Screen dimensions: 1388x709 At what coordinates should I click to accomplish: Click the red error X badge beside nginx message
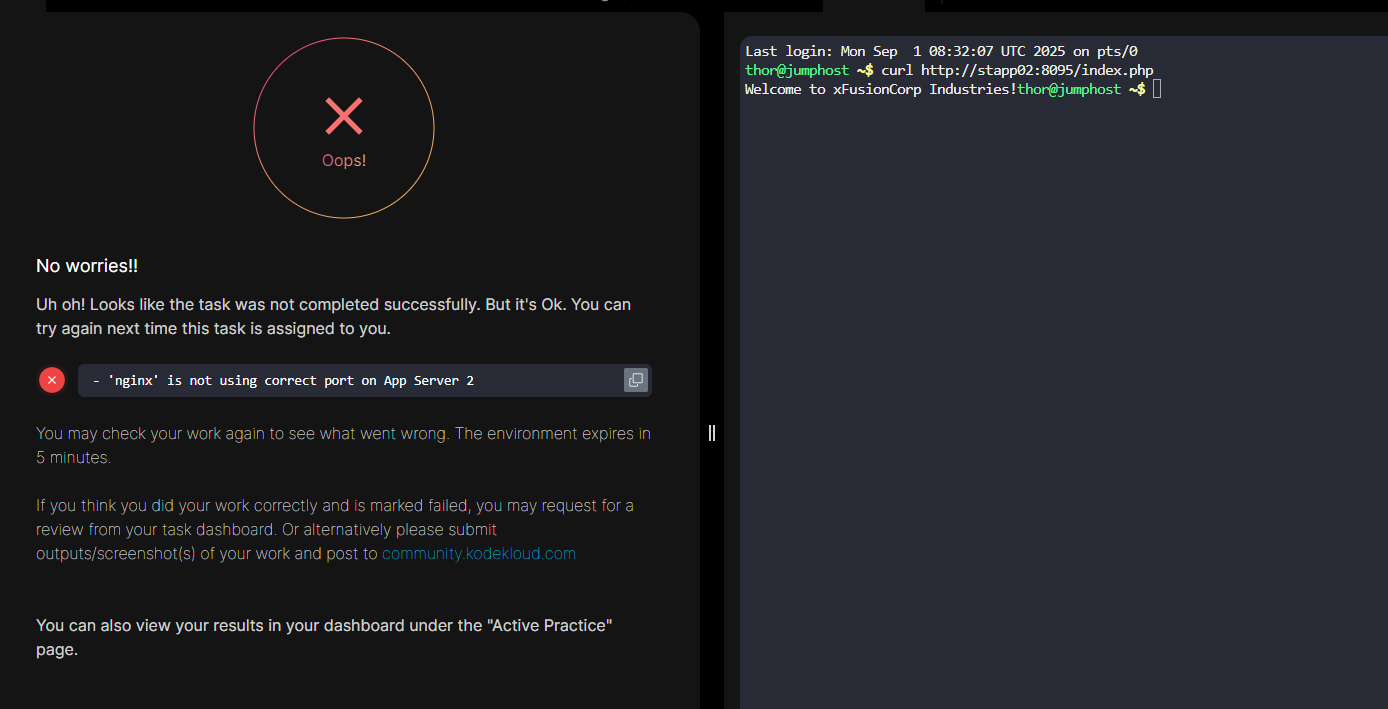click(x=52, y=380)
